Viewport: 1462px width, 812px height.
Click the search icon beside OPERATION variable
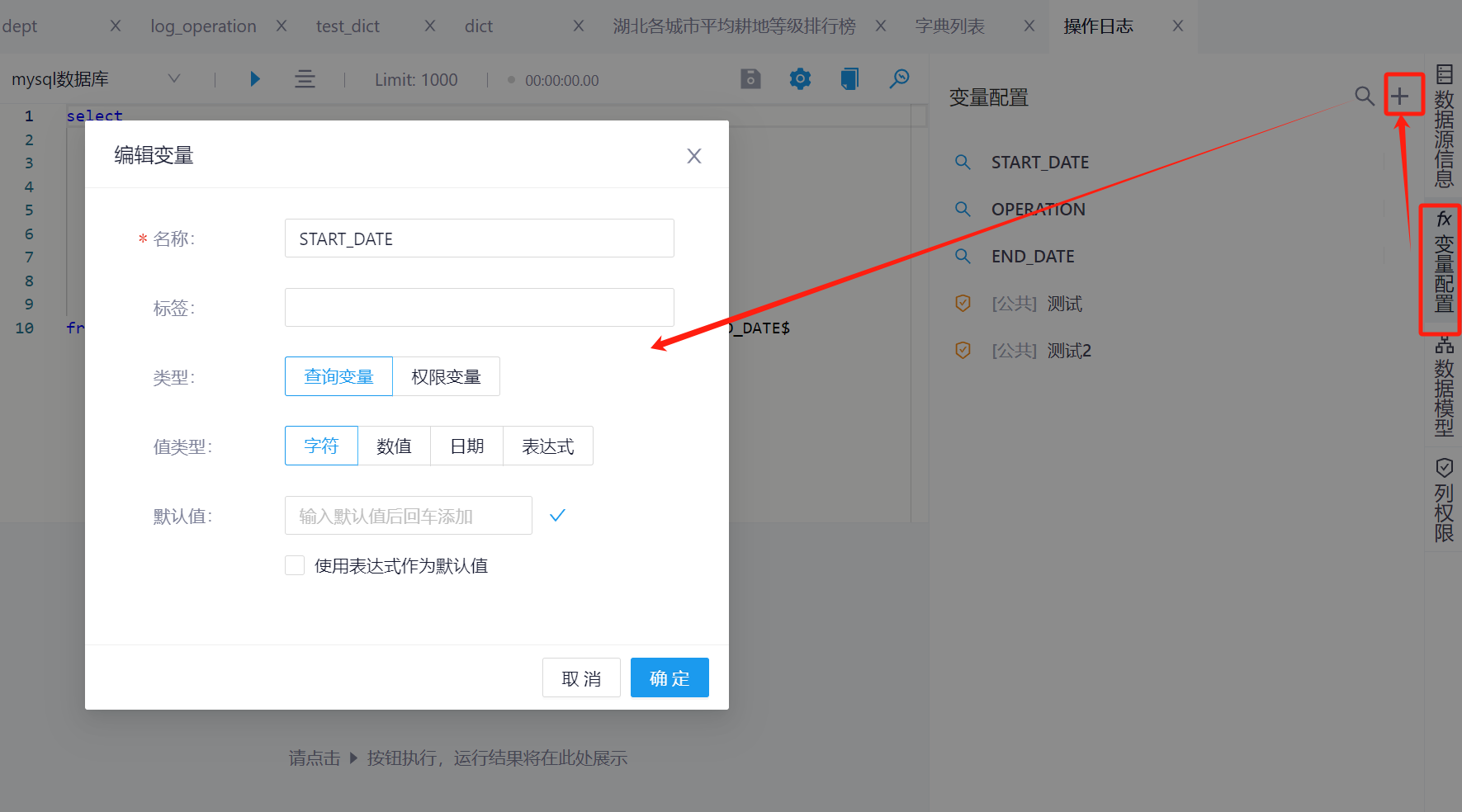(963, 209)
